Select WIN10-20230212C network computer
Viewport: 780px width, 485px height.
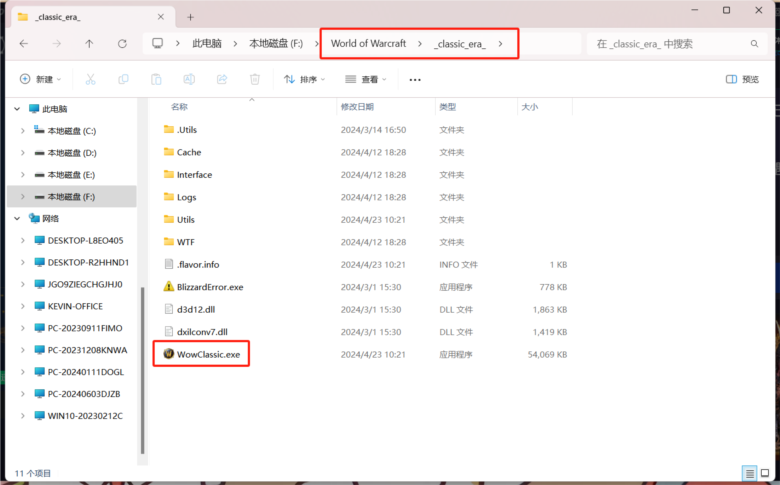85,415
